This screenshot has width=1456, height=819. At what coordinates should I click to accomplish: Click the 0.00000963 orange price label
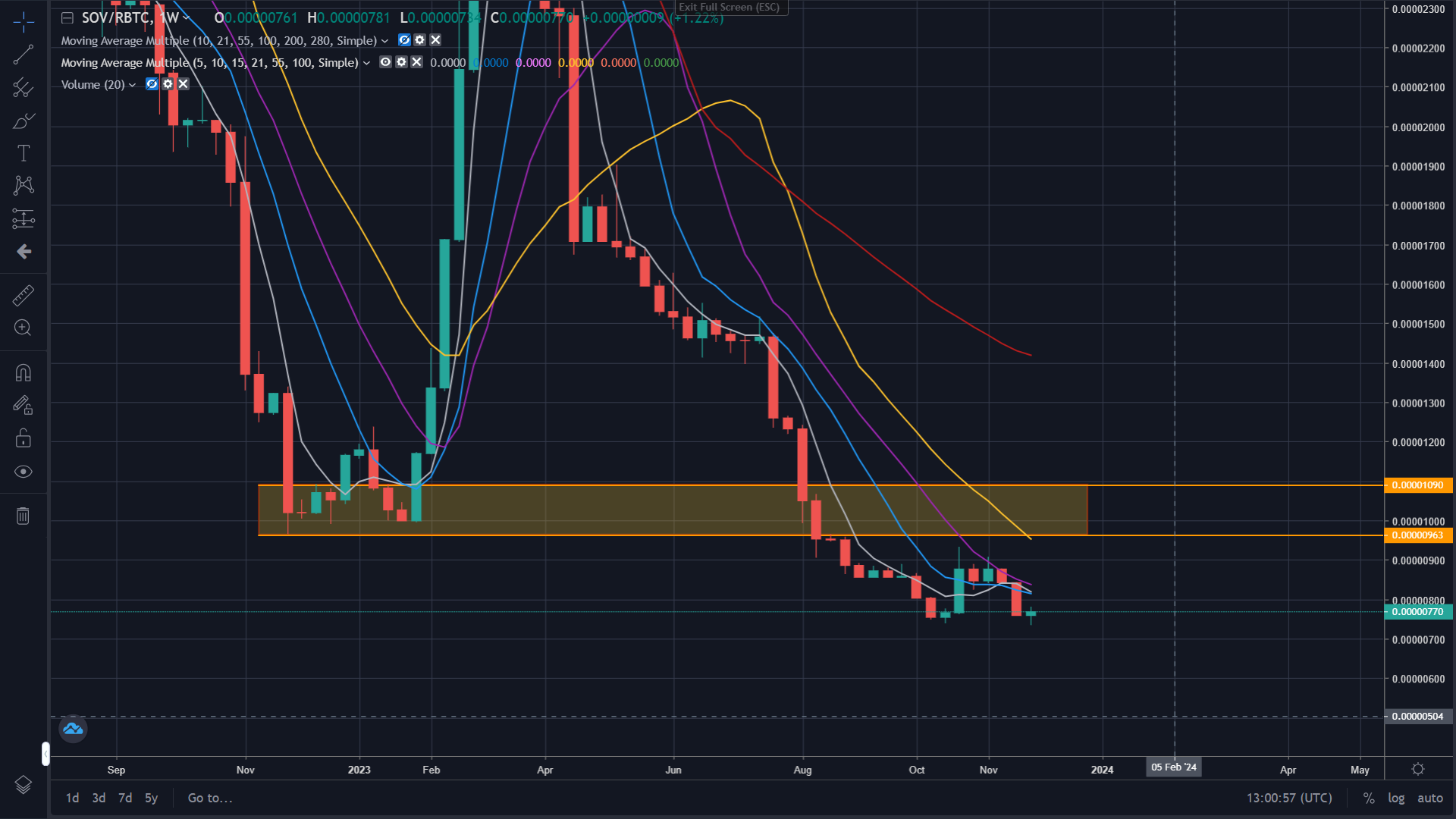pos(1418,535)
